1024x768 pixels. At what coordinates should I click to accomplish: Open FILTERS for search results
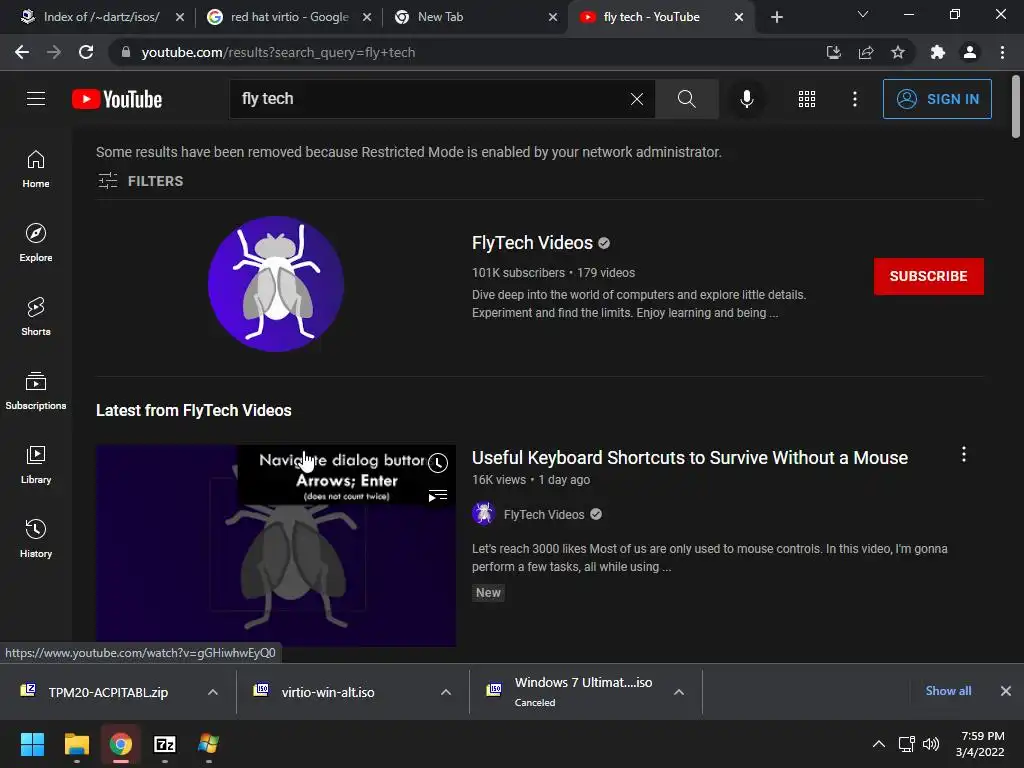(x=140, y=181)
